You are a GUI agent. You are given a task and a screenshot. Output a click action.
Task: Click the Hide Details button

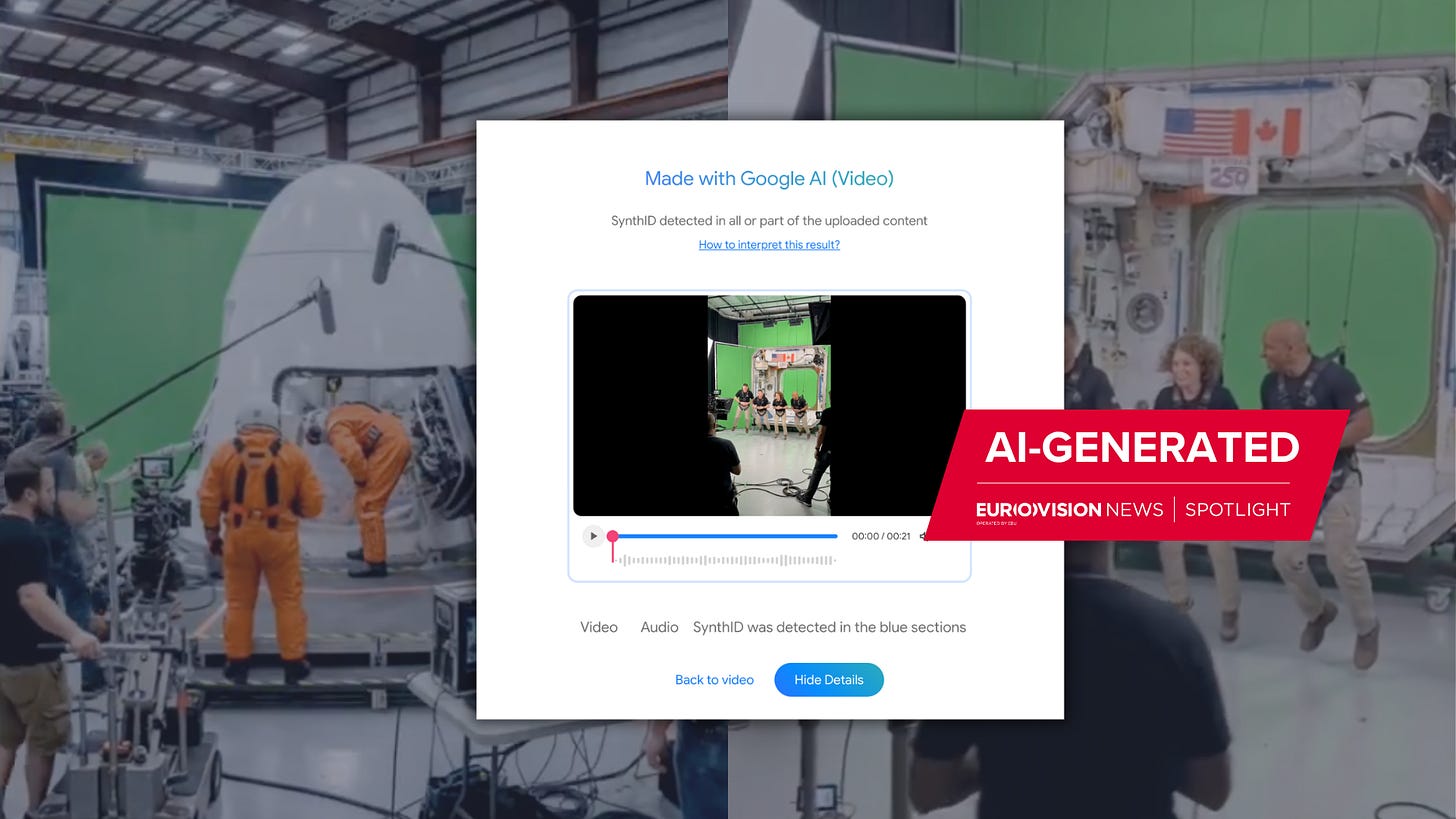pos(829,680)
